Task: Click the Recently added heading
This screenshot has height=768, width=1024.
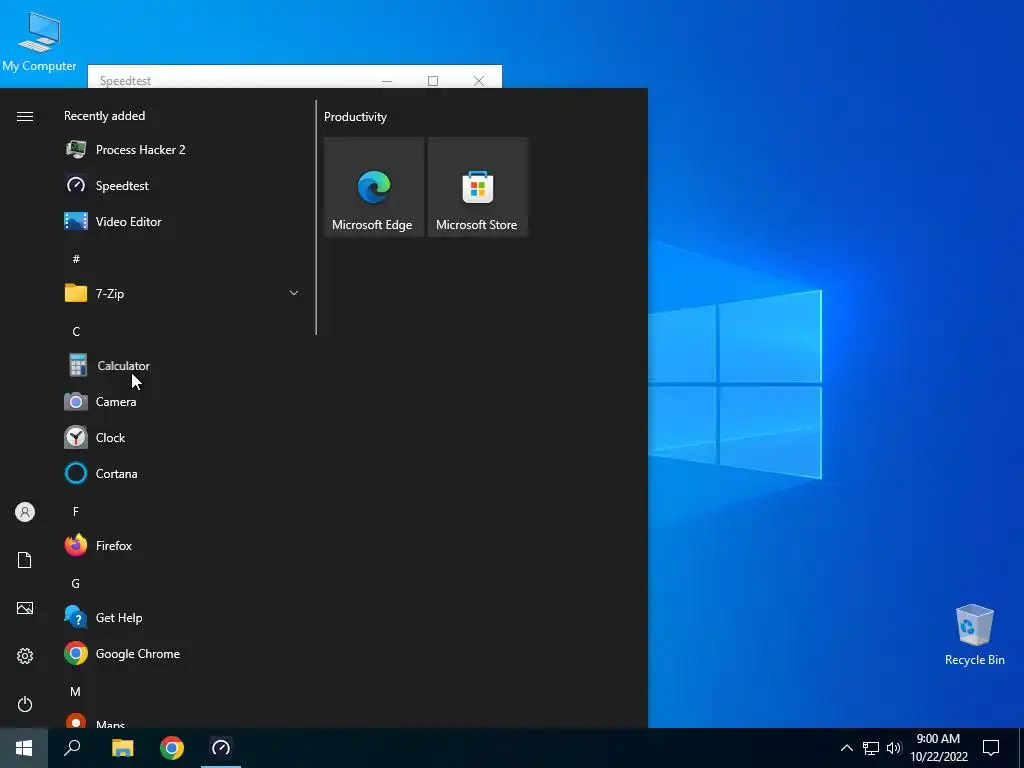Action: [x=104, y=116]
